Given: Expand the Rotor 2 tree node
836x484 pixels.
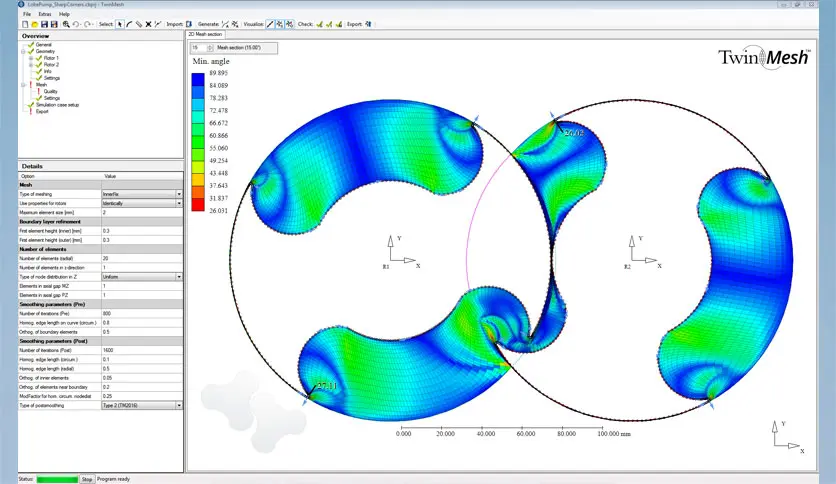Looking at the screenshot, I should (31, 64).
